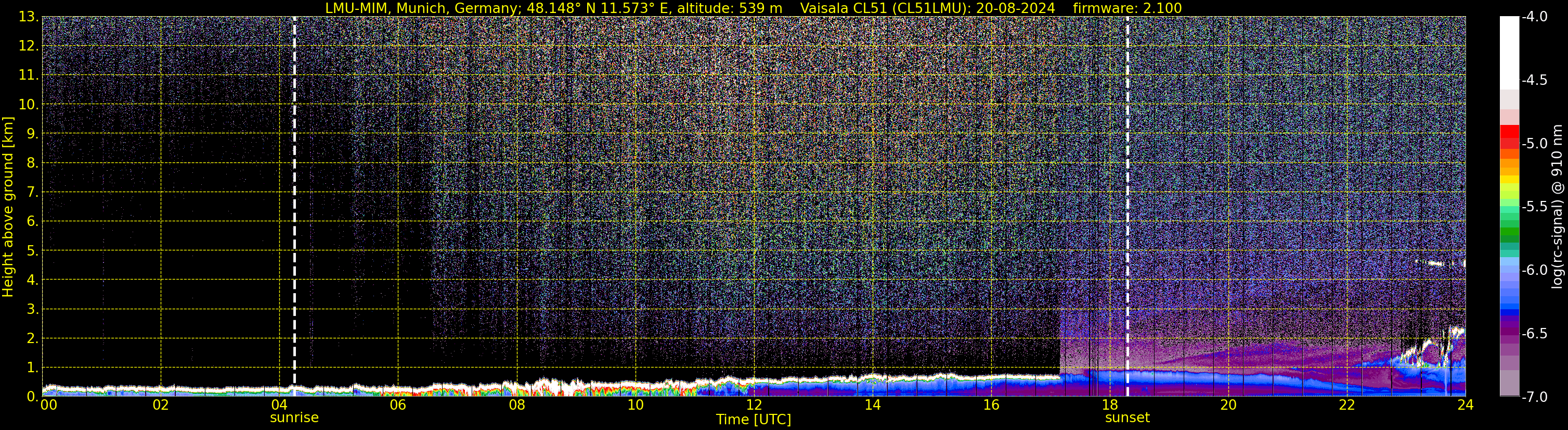Click the white segment of the colorbar

1509,54
